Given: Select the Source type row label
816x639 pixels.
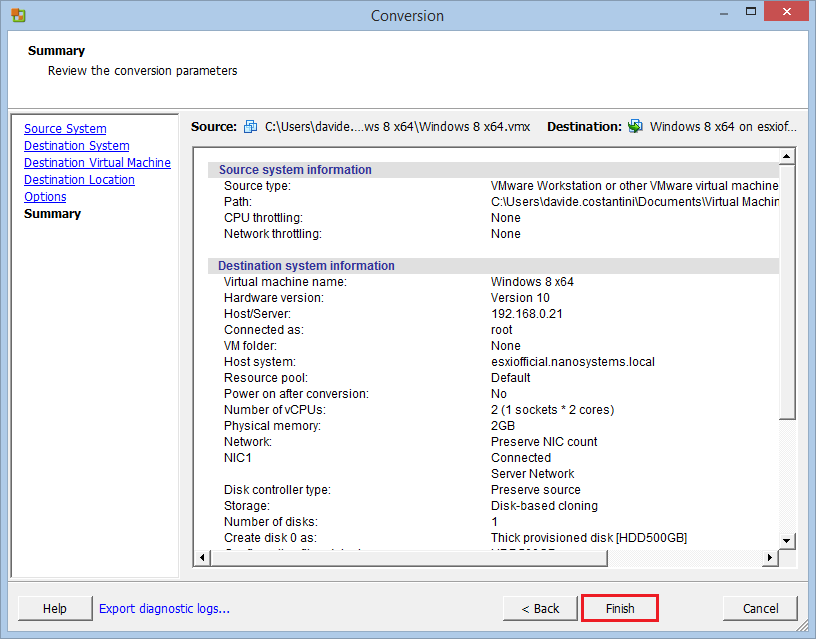Looking at the screenshot, I should 258,186.
